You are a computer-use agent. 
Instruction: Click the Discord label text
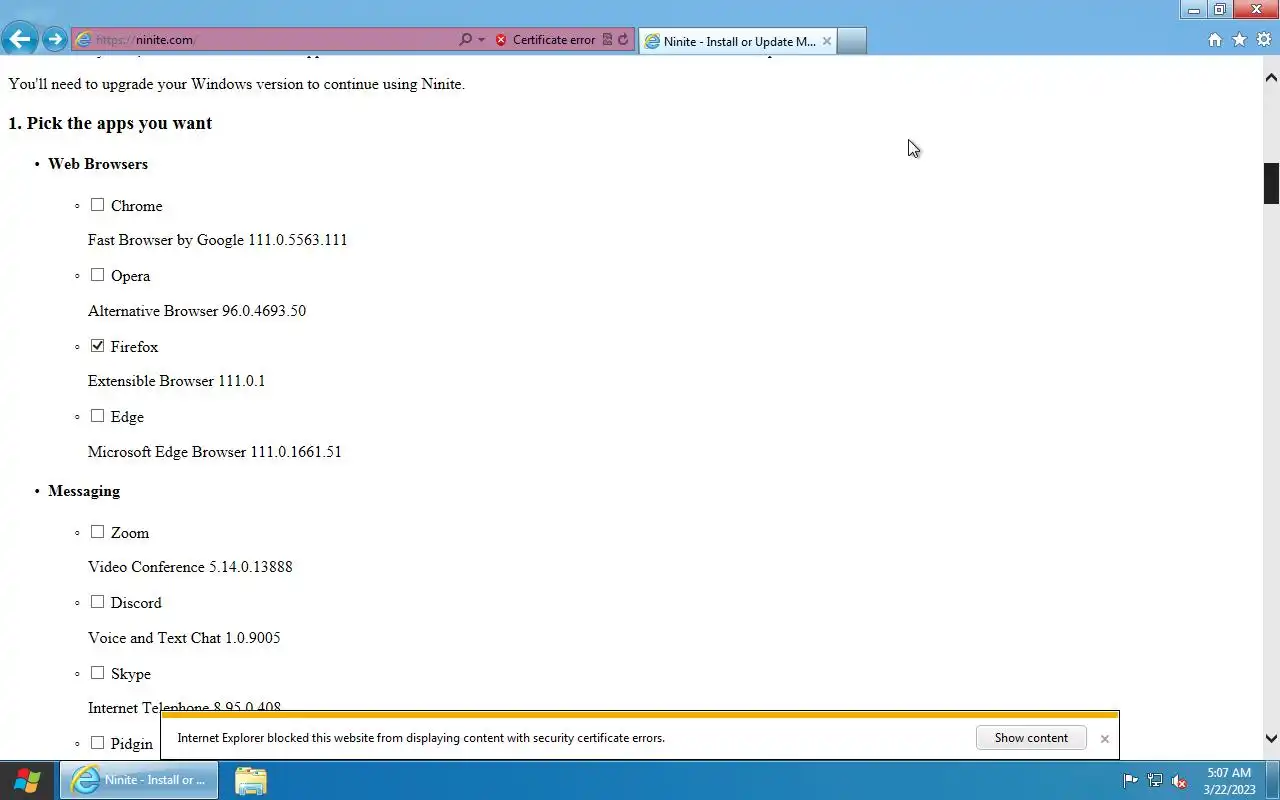[x=136, y=603]
